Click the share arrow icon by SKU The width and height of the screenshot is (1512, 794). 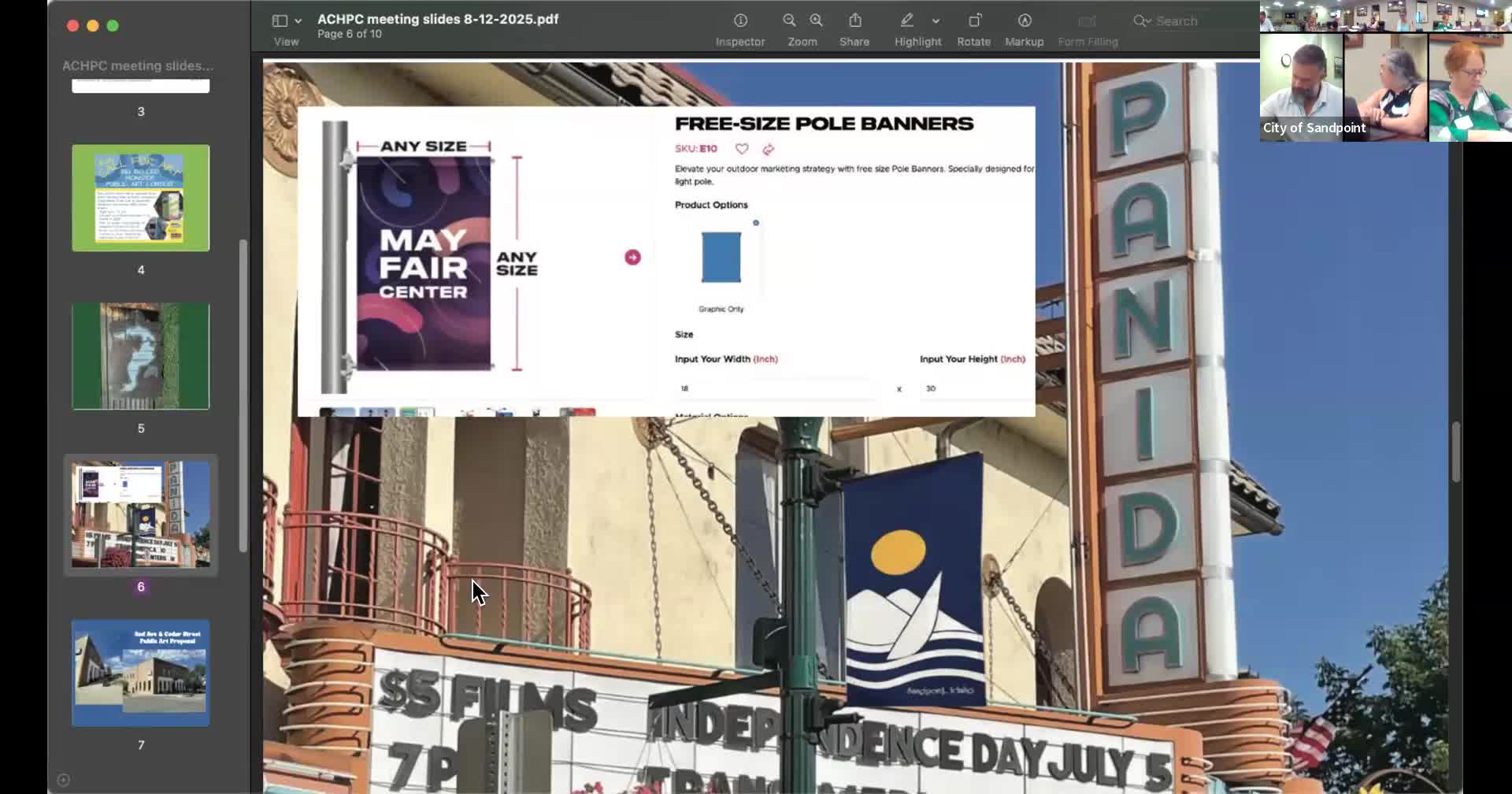(x=769, y=149)
